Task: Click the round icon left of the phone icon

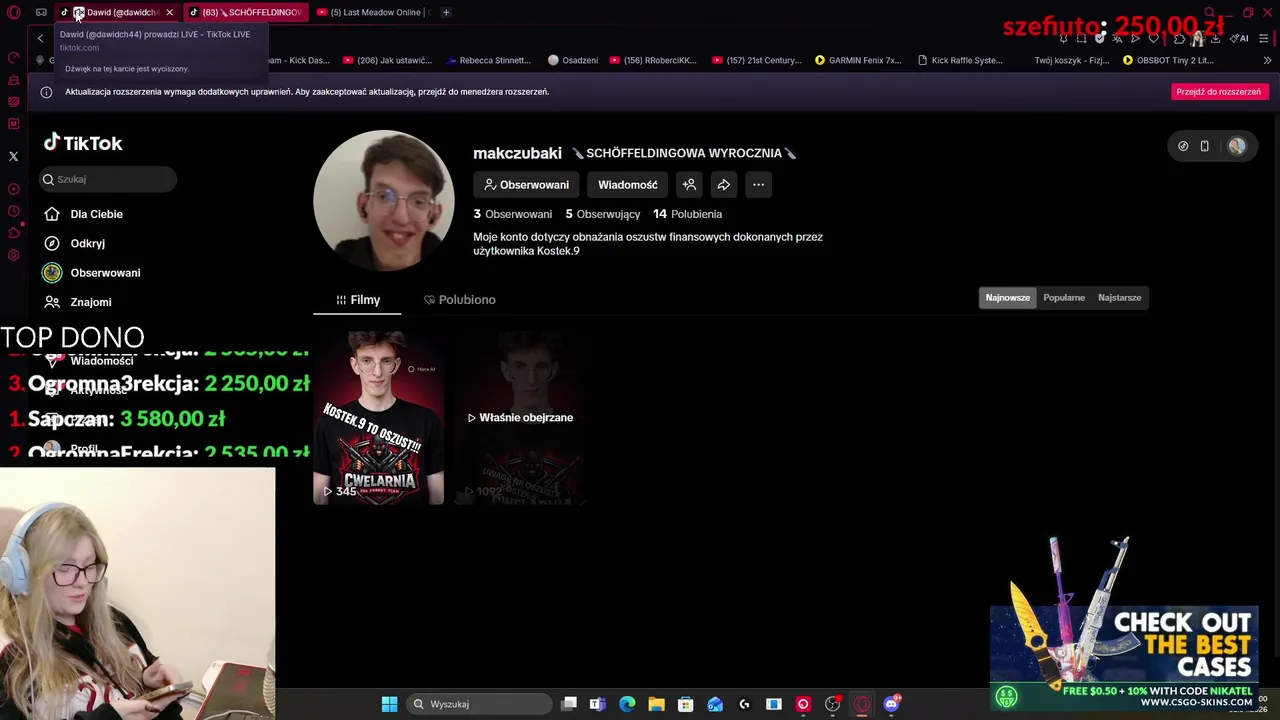Action: tap(1183, 146)
